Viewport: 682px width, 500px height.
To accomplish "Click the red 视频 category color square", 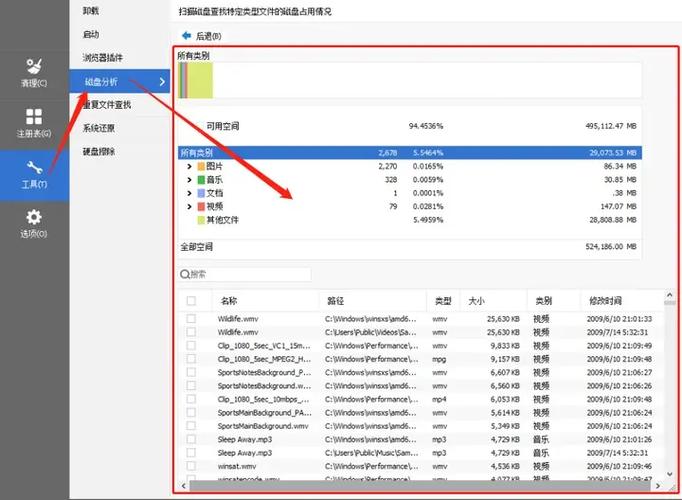I will click(x=201, y=207).
